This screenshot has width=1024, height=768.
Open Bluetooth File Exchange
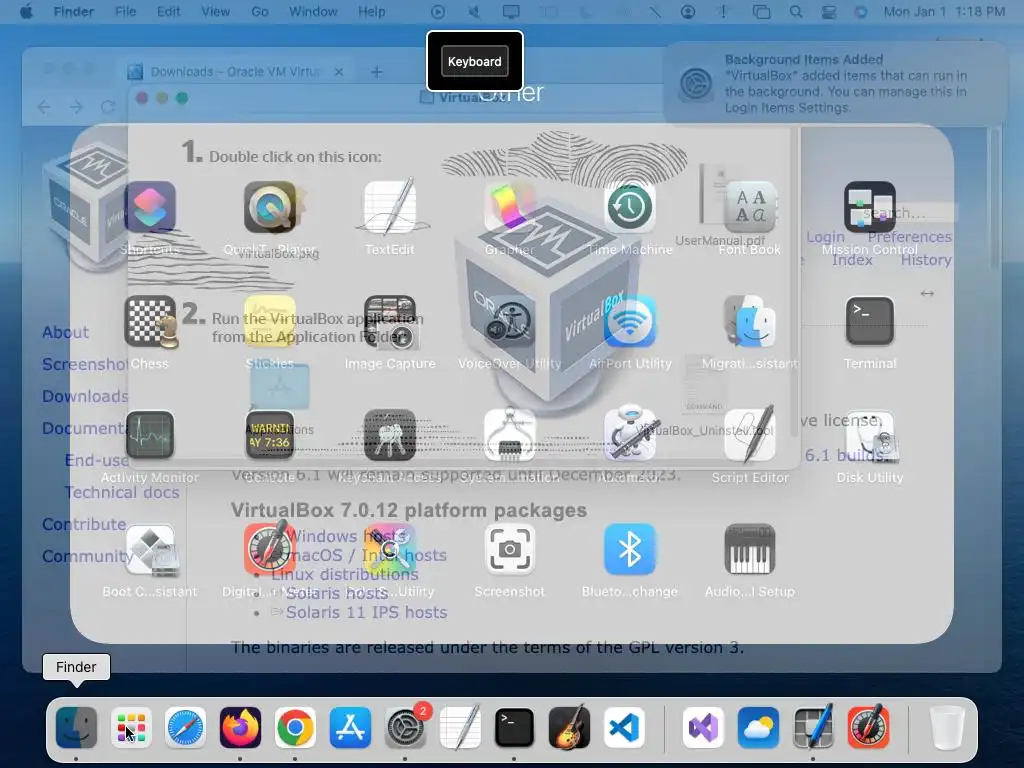(x=630, y=549)
